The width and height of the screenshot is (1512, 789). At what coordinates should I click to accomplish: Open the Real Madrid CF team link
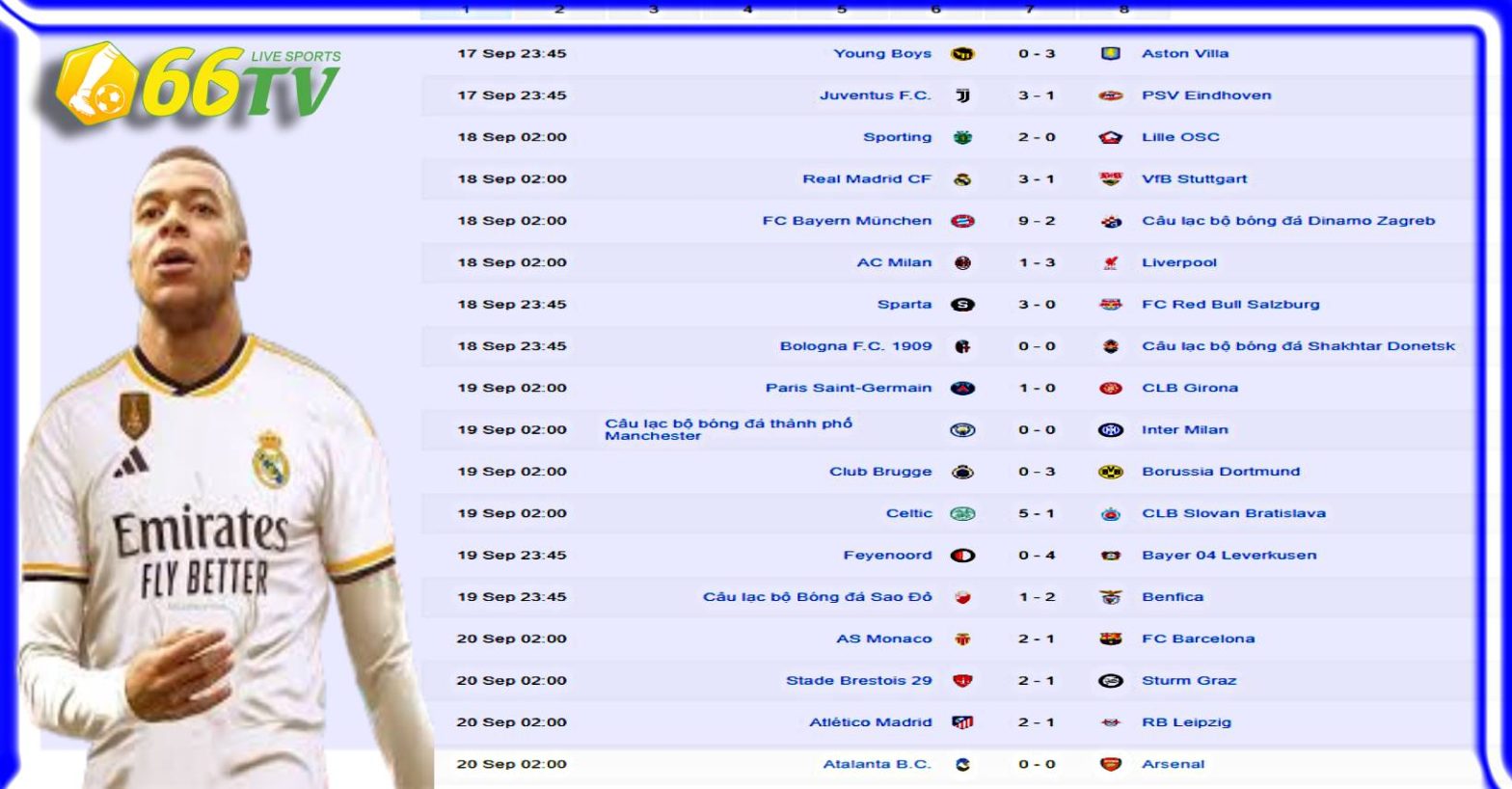tap(867, 179)
